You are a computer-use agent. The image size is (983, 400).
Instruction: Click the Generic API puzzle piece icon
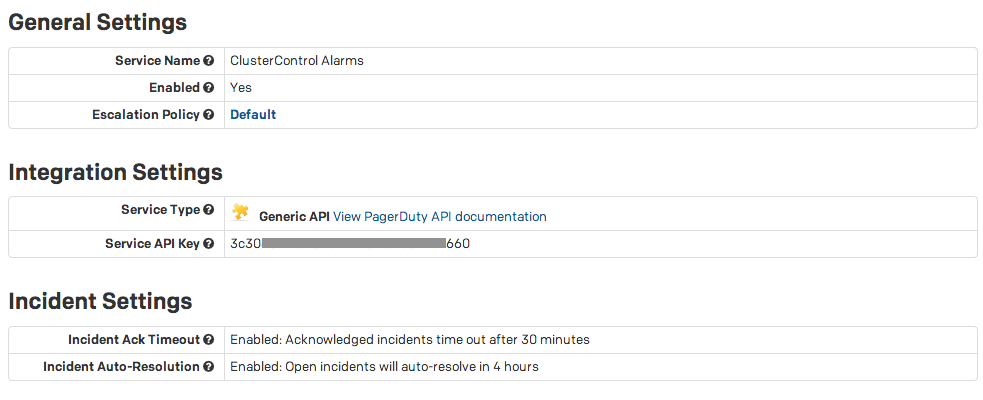coord(240,212)
